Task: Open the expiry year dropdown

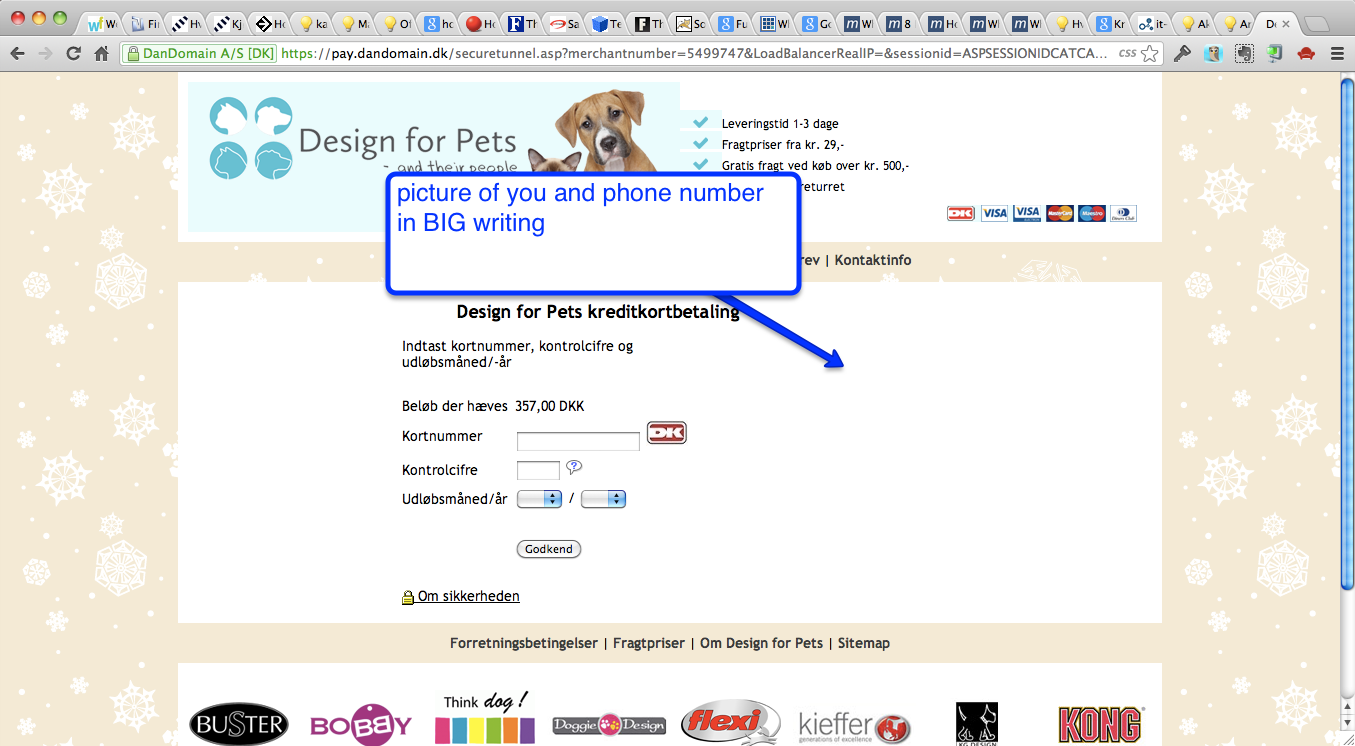Action: point(603,499)
